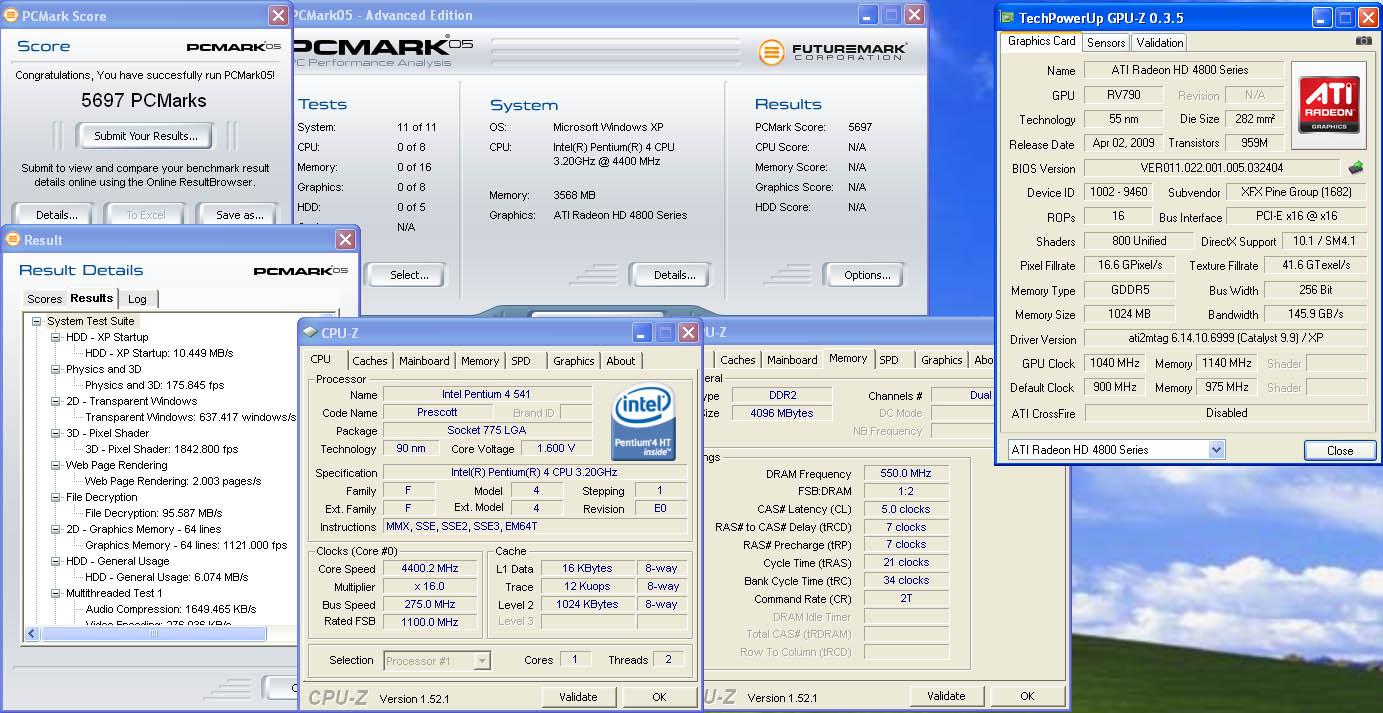Click the Intel Pentium 4 541 name field
The width and height of the screenshot is (1383, 713).
[488, 395]
